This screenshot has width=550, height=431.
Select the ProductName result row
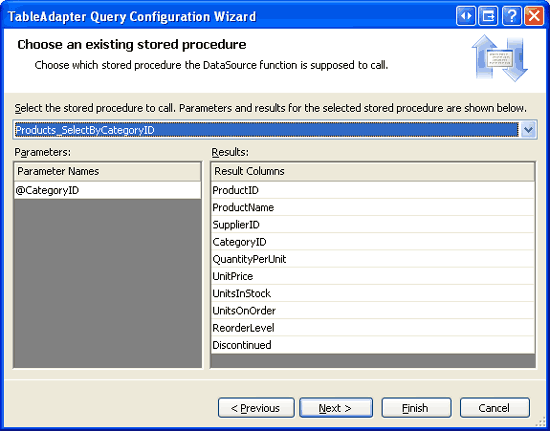[x=373, y=207]
